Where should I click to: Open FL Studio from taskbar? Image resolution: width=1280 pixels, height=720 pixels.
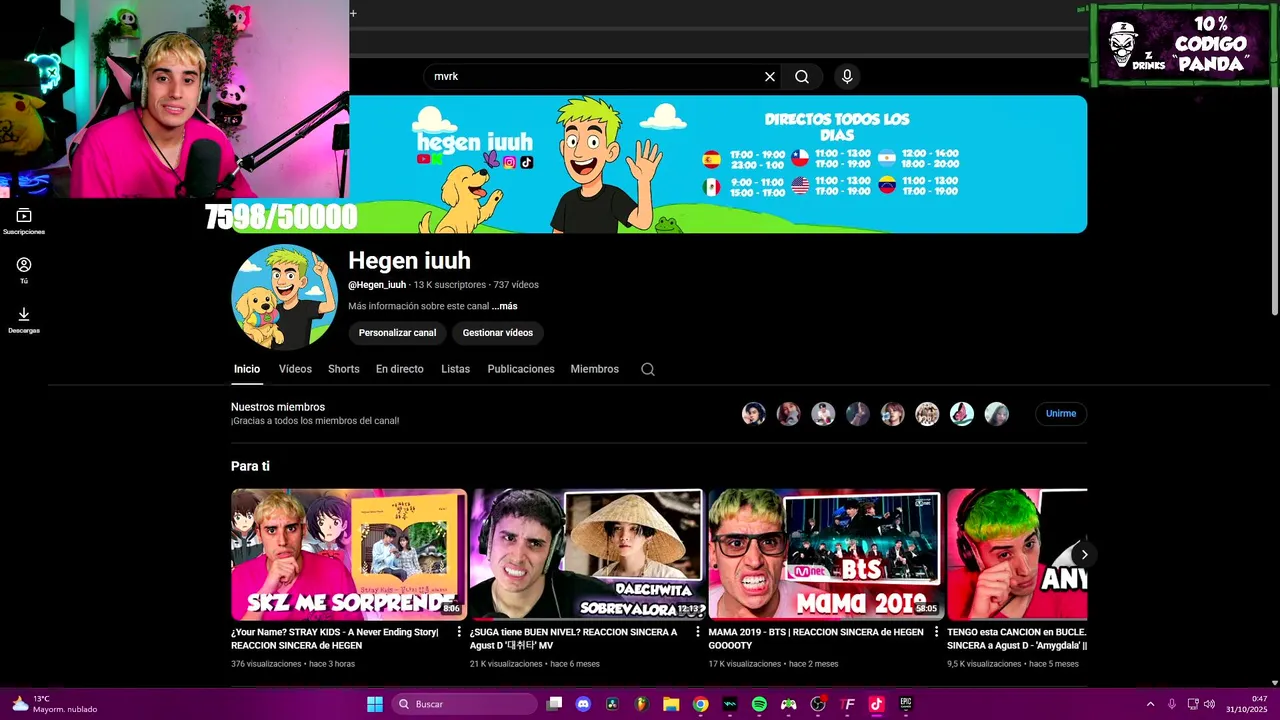641,704
